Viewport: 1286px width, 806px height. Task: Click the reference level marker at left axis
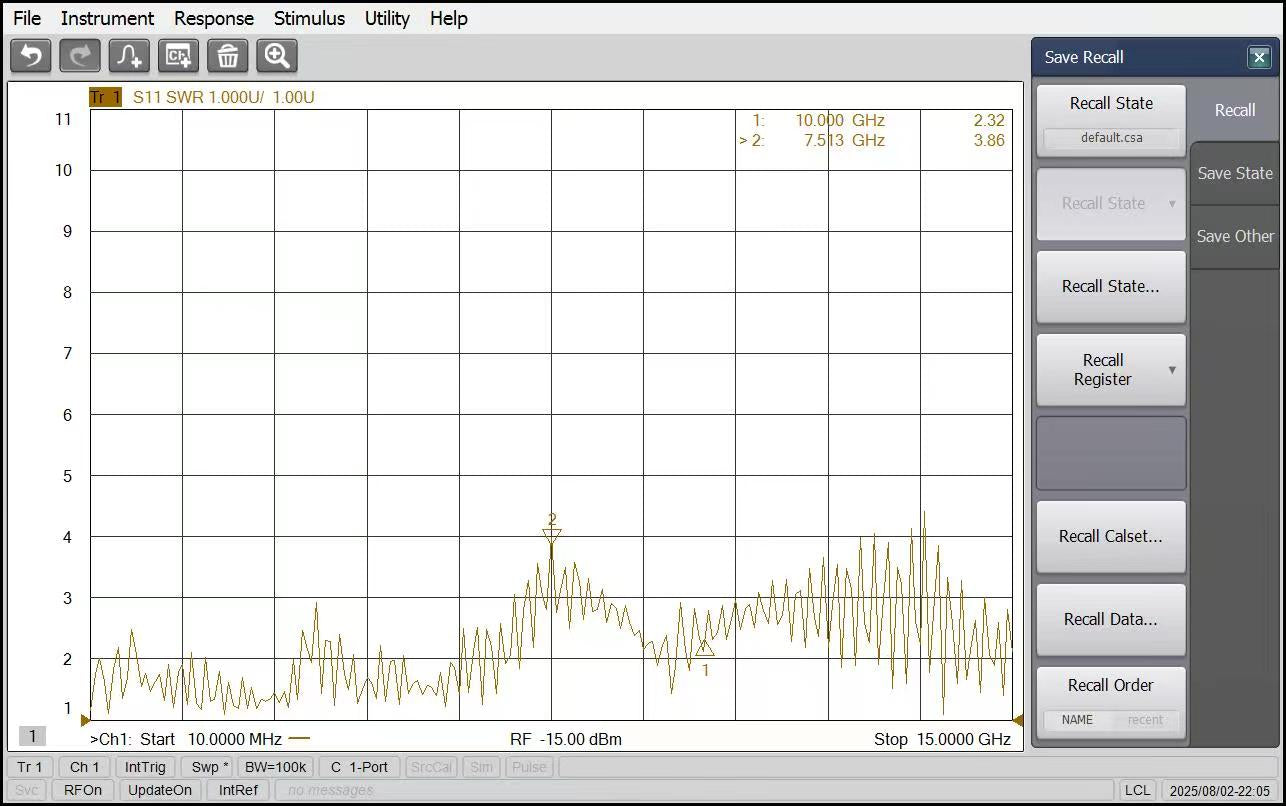[x=85, y=720]
